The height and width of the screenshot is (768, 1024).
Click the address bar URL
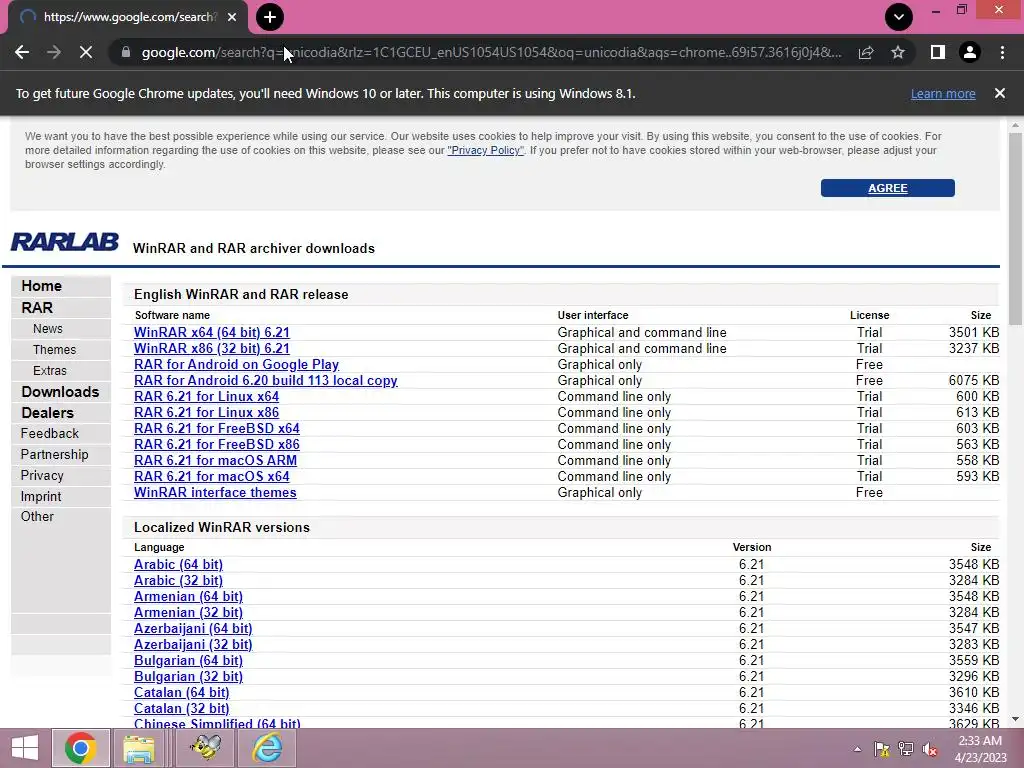click(492, 52)
